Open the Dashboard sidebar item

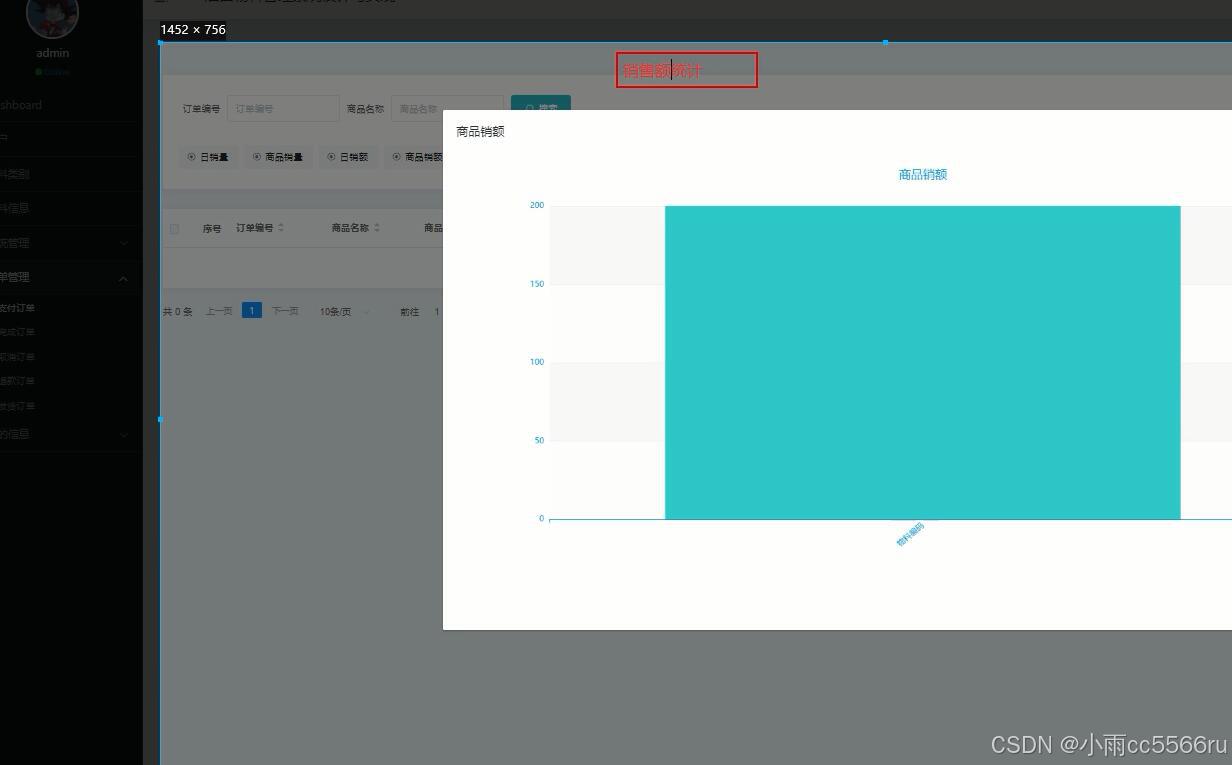[21, 105]
